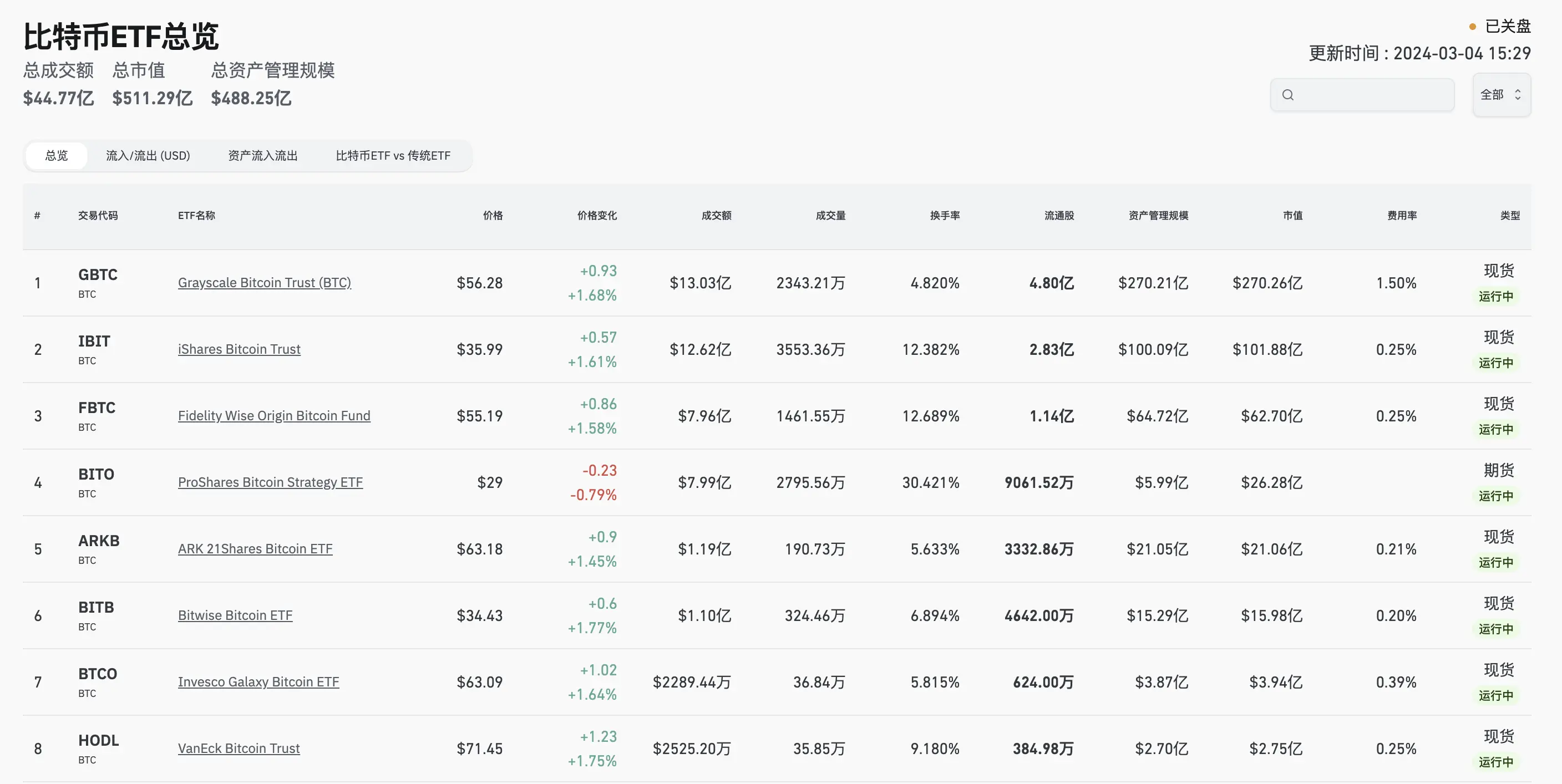Image resolution: width=1562 pixels, height=784 pixels.
Task: Sort by 费用率 column header
Action: coord(1402,216)
